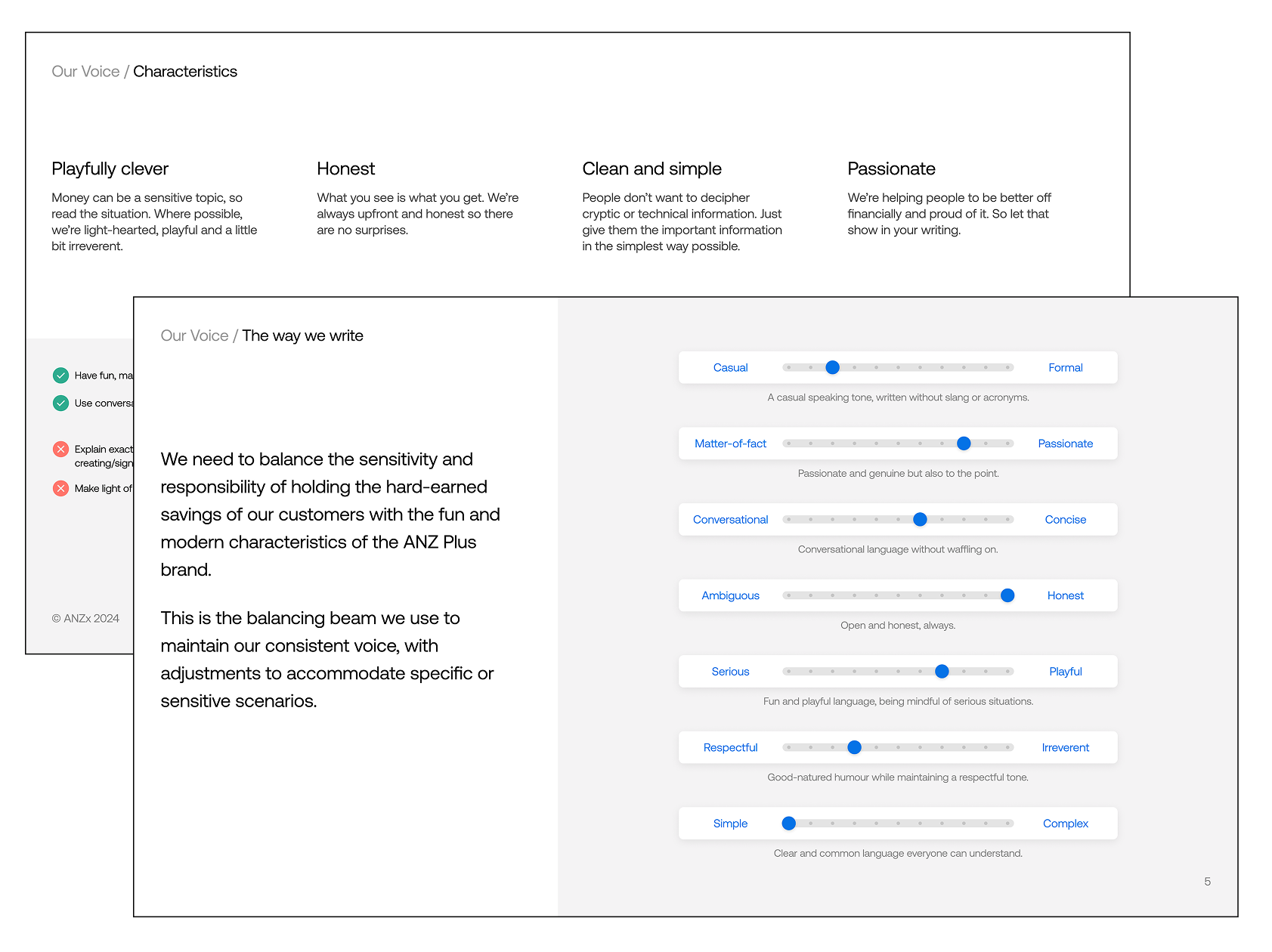Click 'Our Voice' breadcrumb on the front slide

click(194, 335)
